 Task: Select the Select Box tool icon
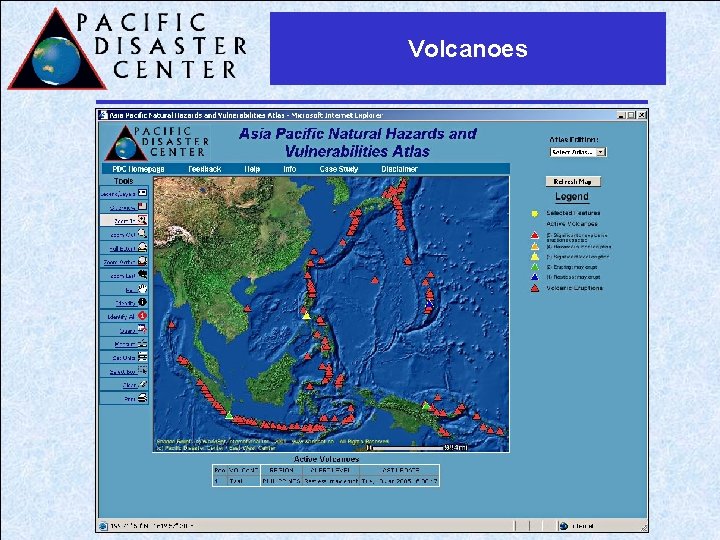(x=143, y=371)
